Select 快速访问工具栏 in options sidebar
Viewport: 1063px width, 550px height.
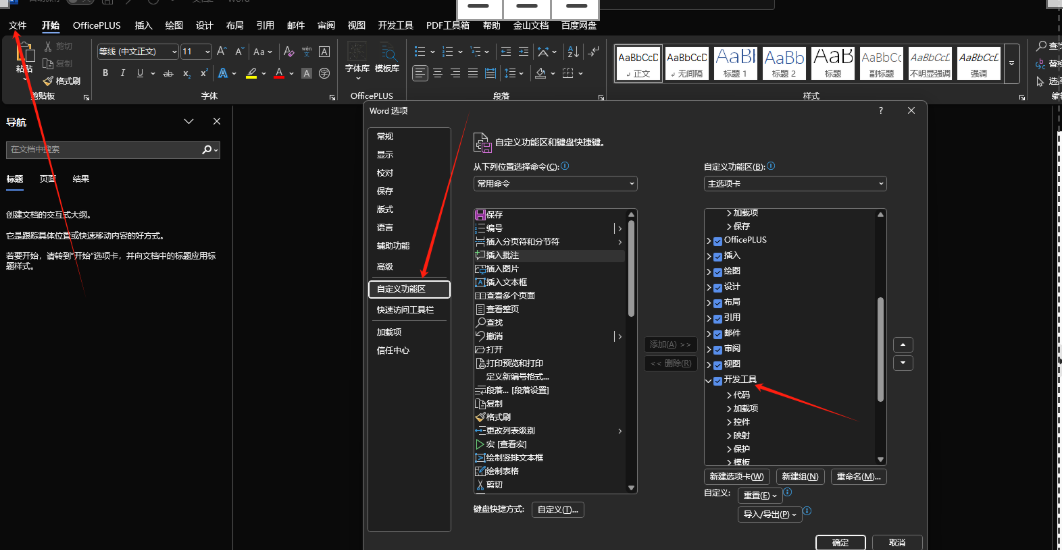coord(405,310)
